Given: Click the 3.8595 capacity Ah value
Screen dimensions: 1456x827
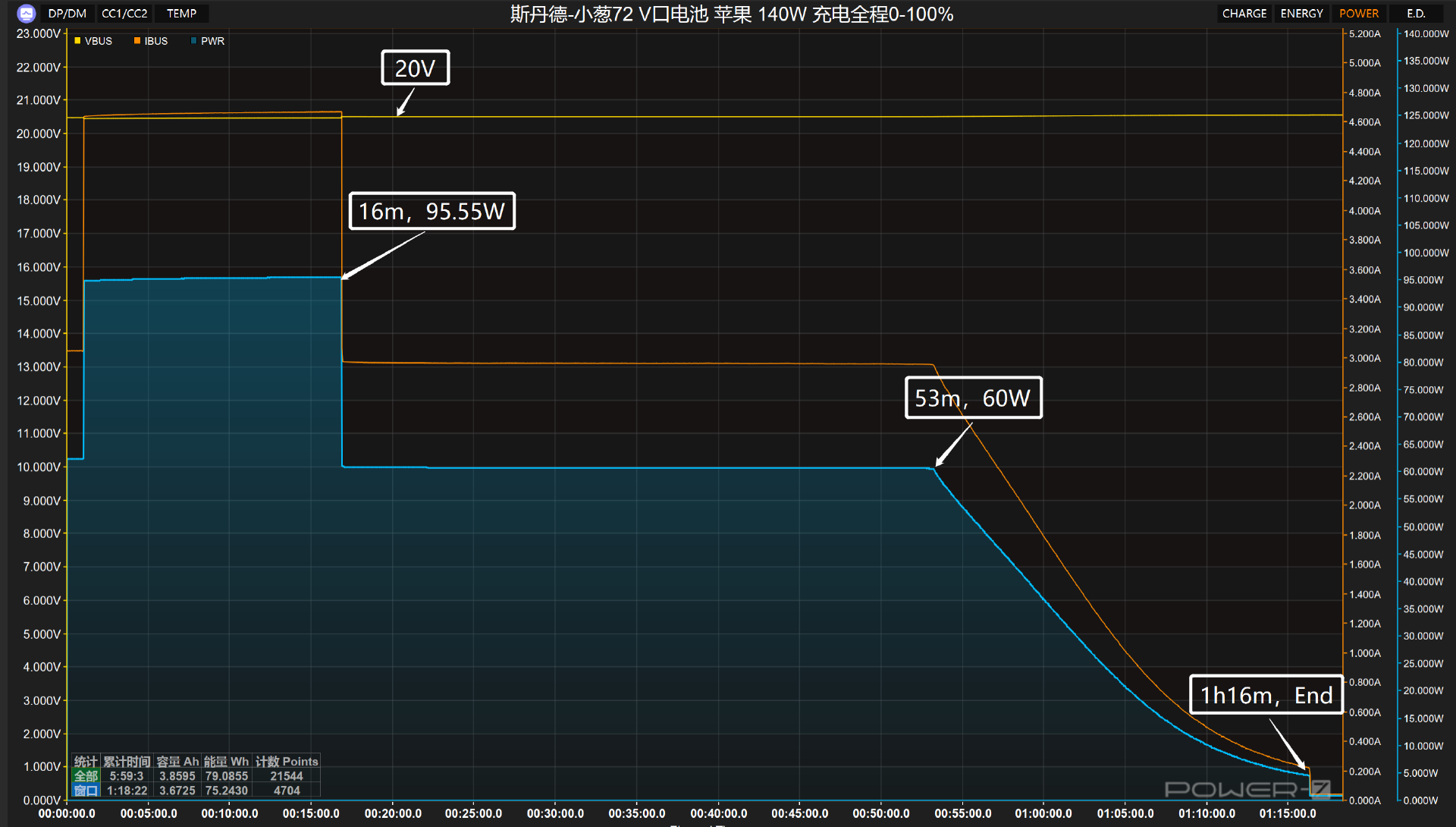Looking at the screenshot, I should pyautogui.click(x=177, y=776).
